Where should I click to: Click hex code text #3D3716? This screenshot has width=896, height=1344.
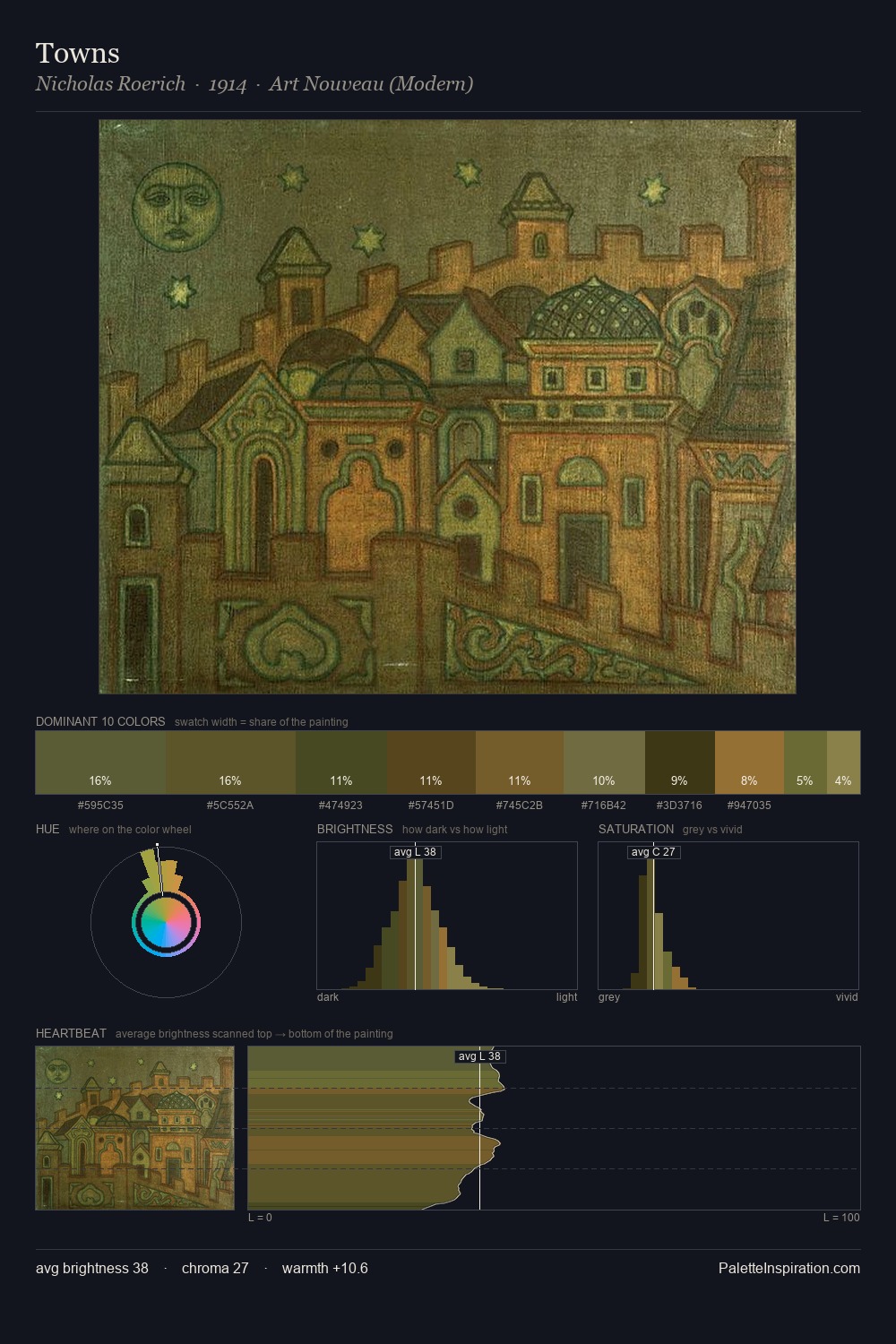pos(680,806)
